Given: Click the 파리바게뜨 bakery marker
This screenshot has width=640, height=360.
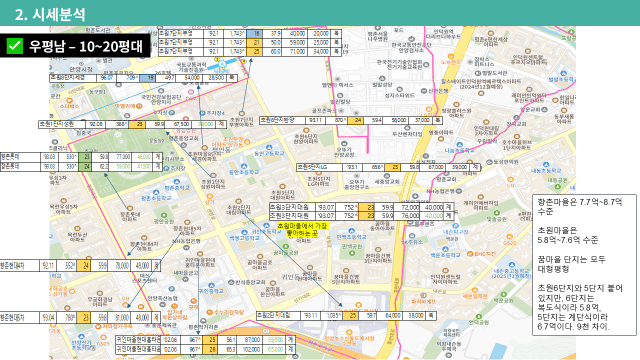Looking at the screenshot, I should pos(423,296).
